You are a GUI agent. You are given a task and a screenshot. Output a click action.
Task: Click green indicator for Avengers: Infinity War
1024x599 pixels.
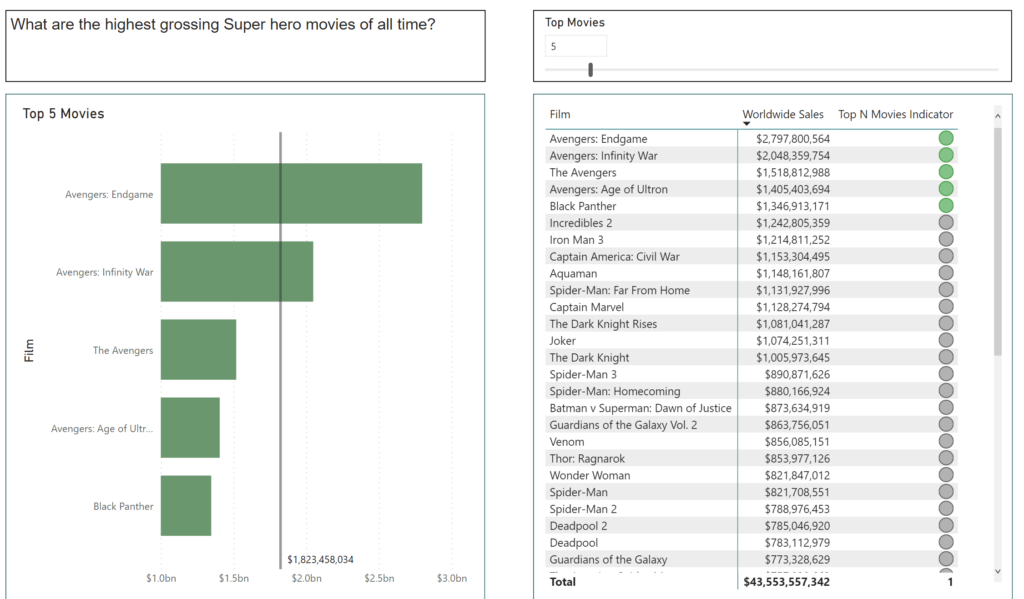click(946, 156)
